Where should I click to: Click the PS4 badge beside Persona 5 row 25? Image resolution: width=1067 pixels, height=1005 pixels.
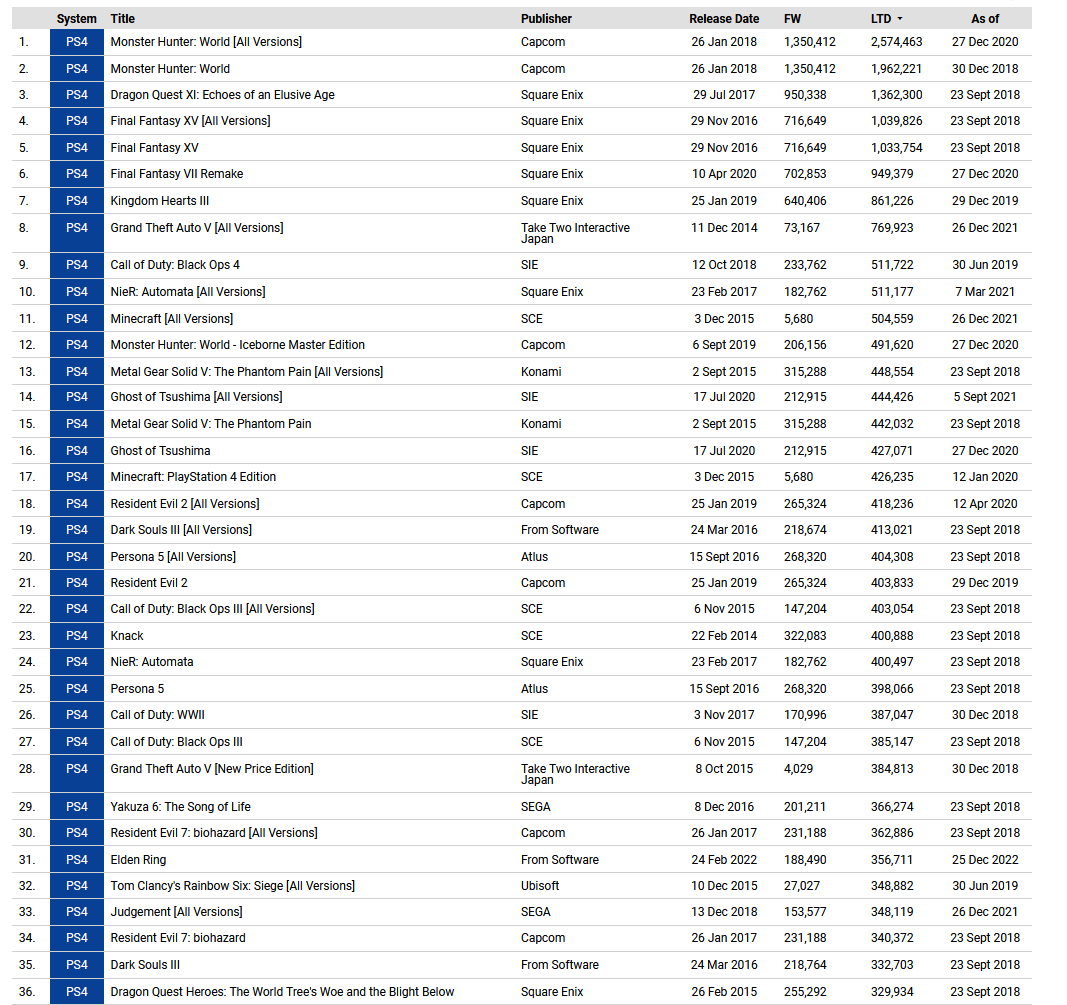click(77, 689)
